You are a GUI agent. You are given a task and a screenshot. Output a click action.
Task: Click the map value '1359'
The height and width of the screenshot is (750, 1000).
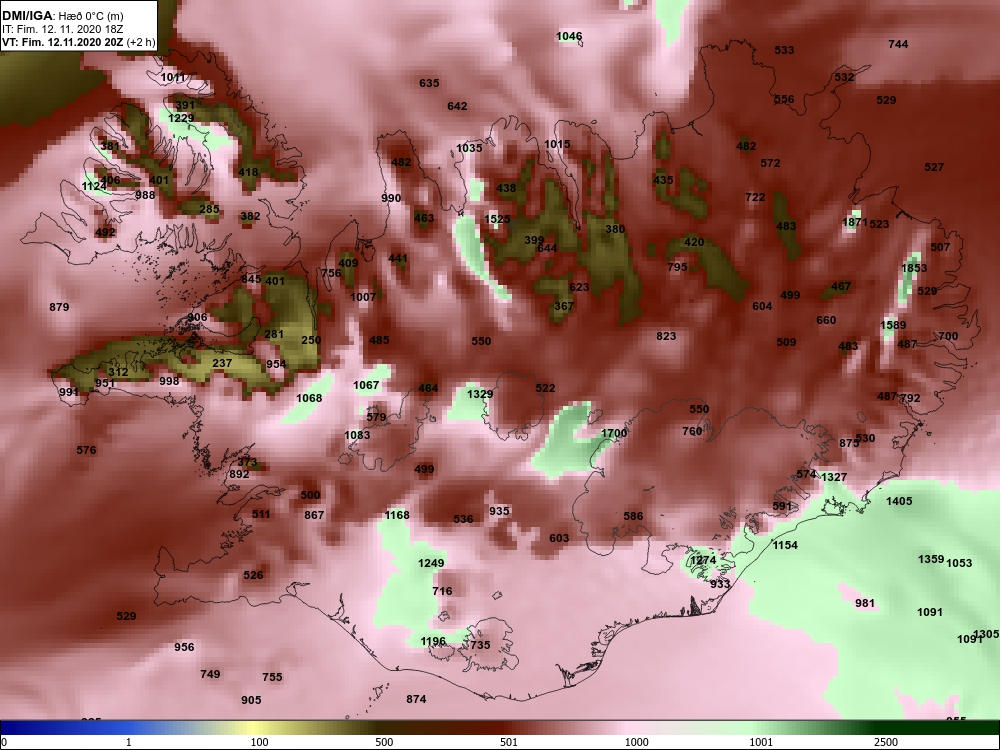click(931, 559)
